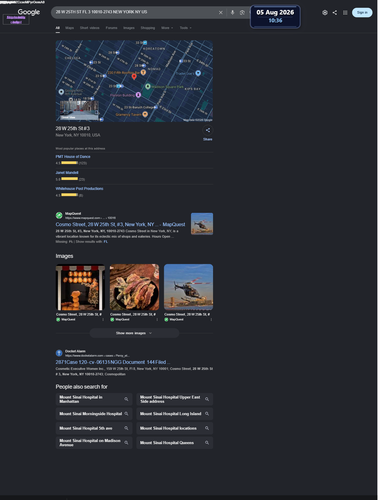This screenshot has width=382, height=500.
Task: Open Janet Mandell link
Action: coord(67,173)
